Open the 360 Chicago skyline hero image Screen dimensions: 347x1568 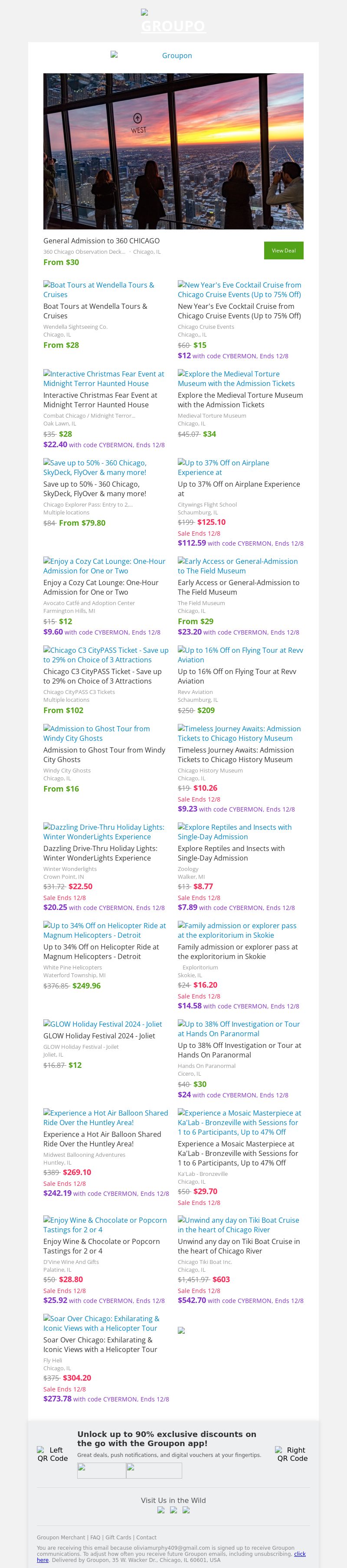(x=173, y=151)
